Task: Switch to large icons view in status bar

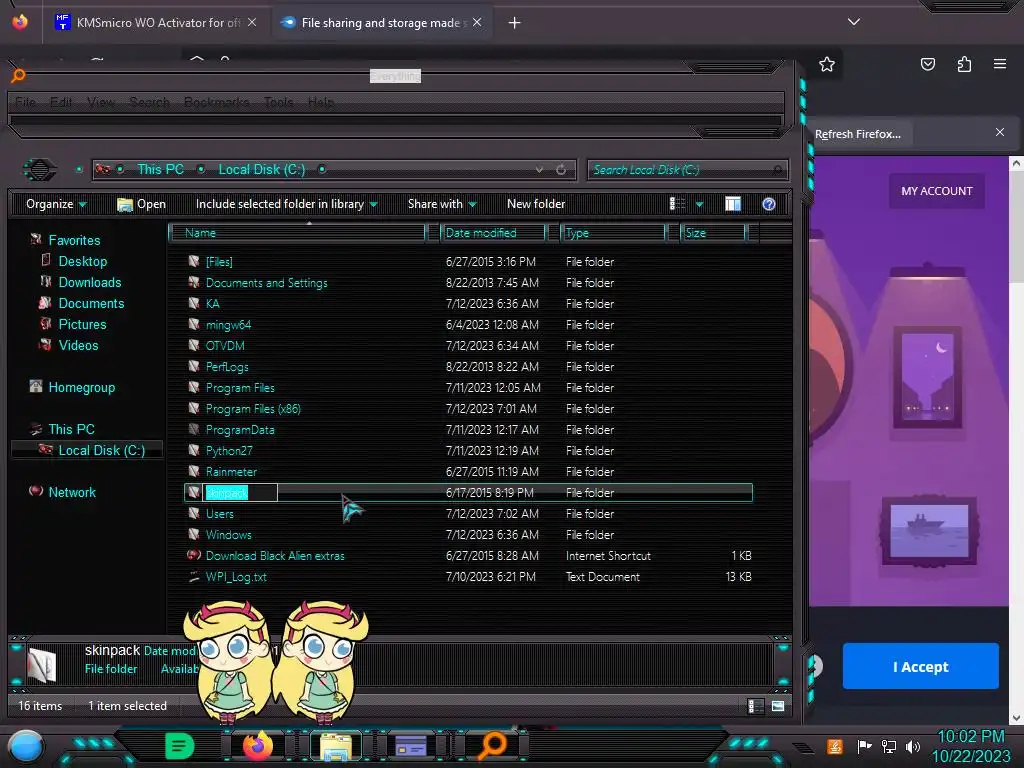Action: pos(778,706)
